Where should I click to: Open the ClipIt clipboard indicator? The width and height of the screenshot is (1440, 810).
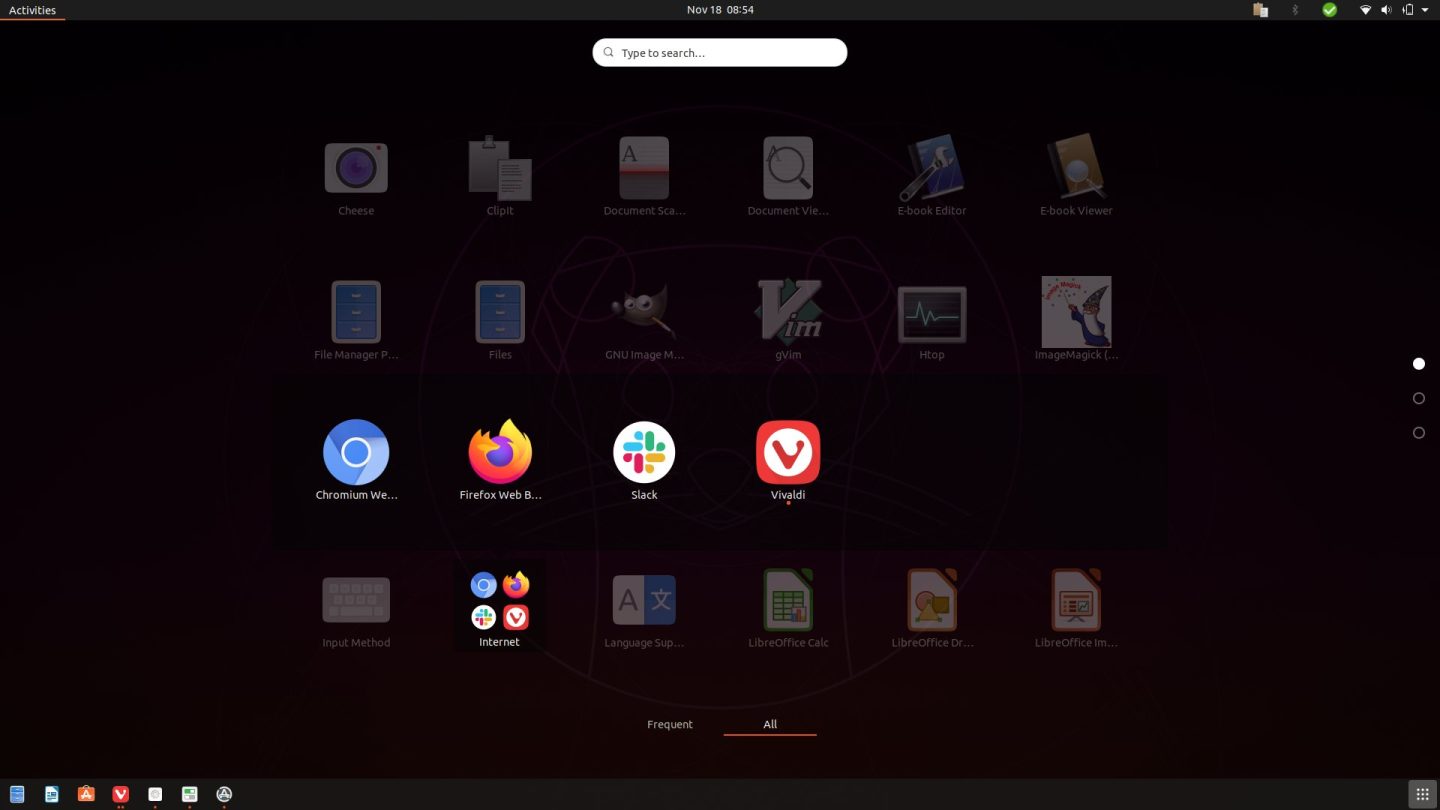(x=1260, y=10)
